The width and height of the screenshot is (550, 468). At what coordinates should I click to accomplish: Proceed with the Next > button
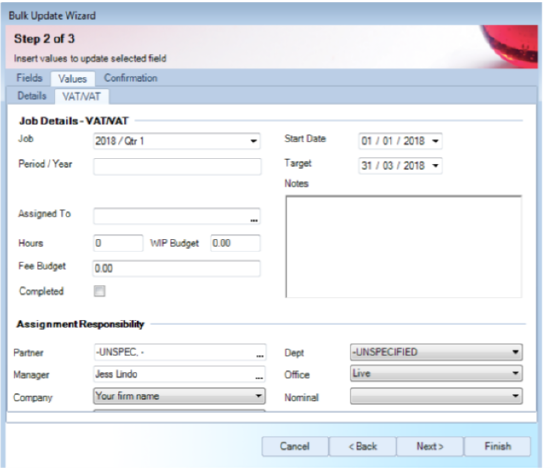430,446
